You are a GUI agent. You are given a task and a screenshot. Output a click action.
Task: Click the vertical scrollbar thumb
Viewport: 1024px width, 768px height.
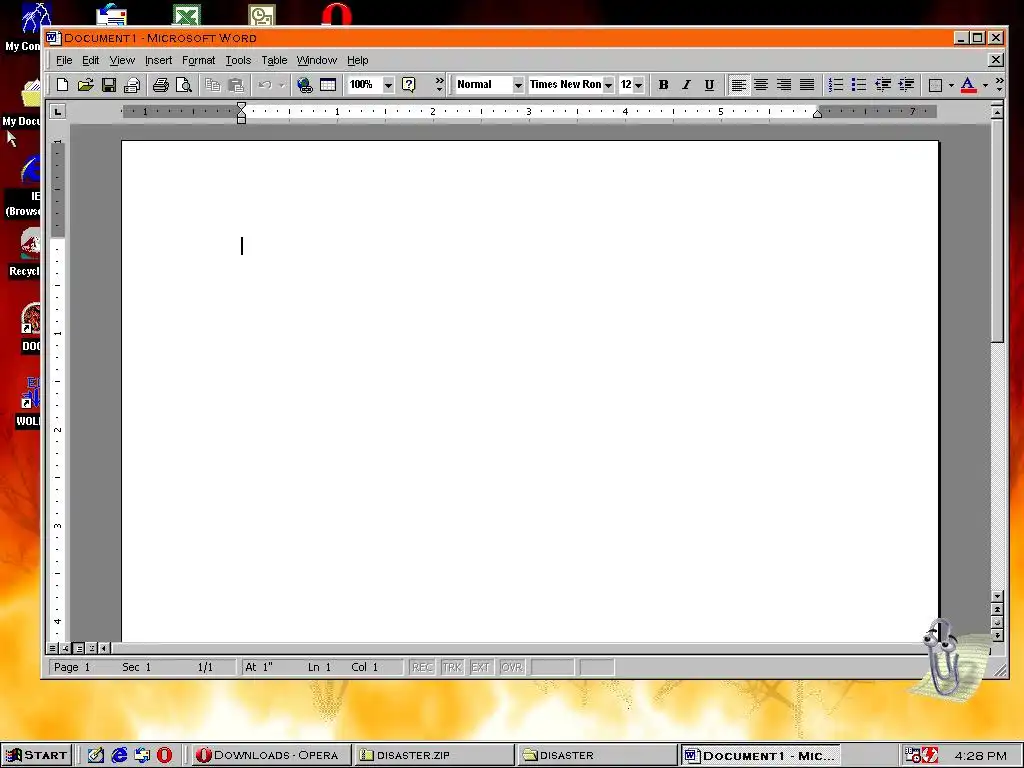[997, 230]
